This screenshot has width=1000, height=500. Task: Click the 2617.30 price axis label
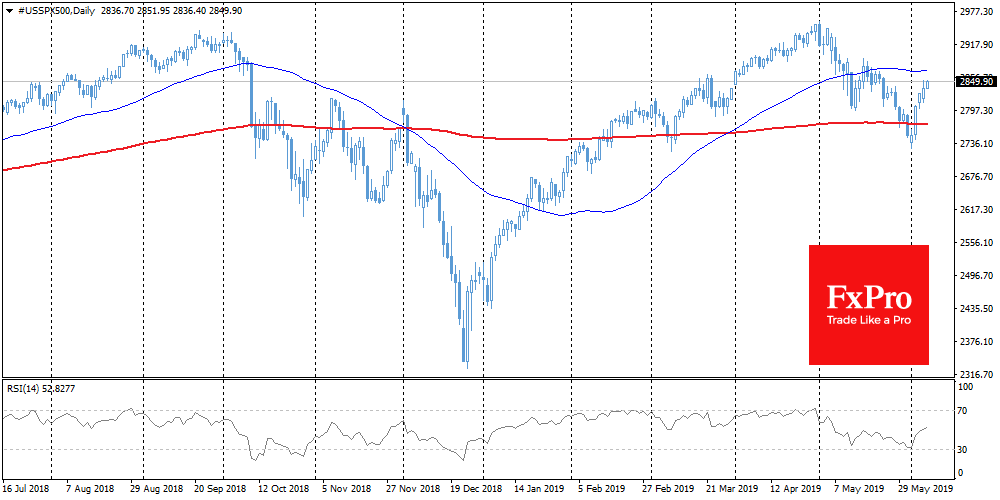pos(975,210)
